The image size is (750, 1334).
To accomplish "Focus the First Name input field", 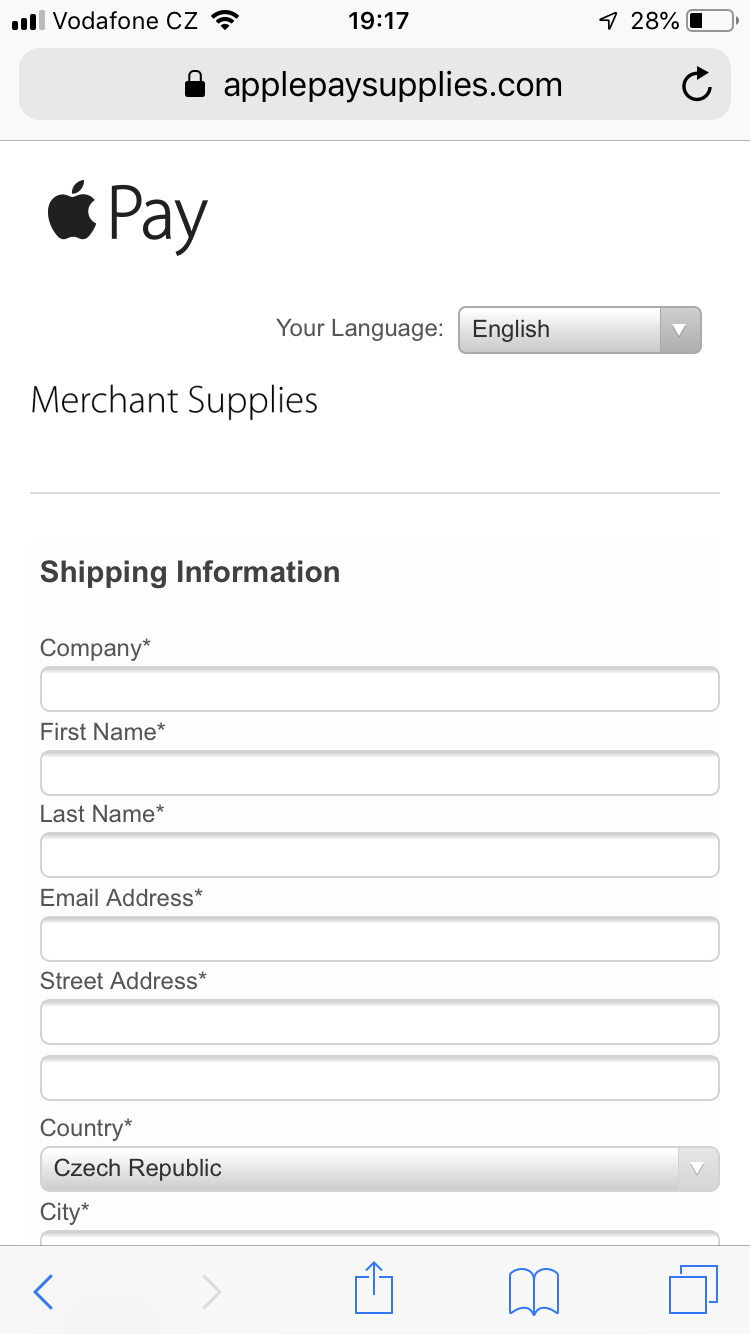I will pyautogui.click(x=379, y=773).
